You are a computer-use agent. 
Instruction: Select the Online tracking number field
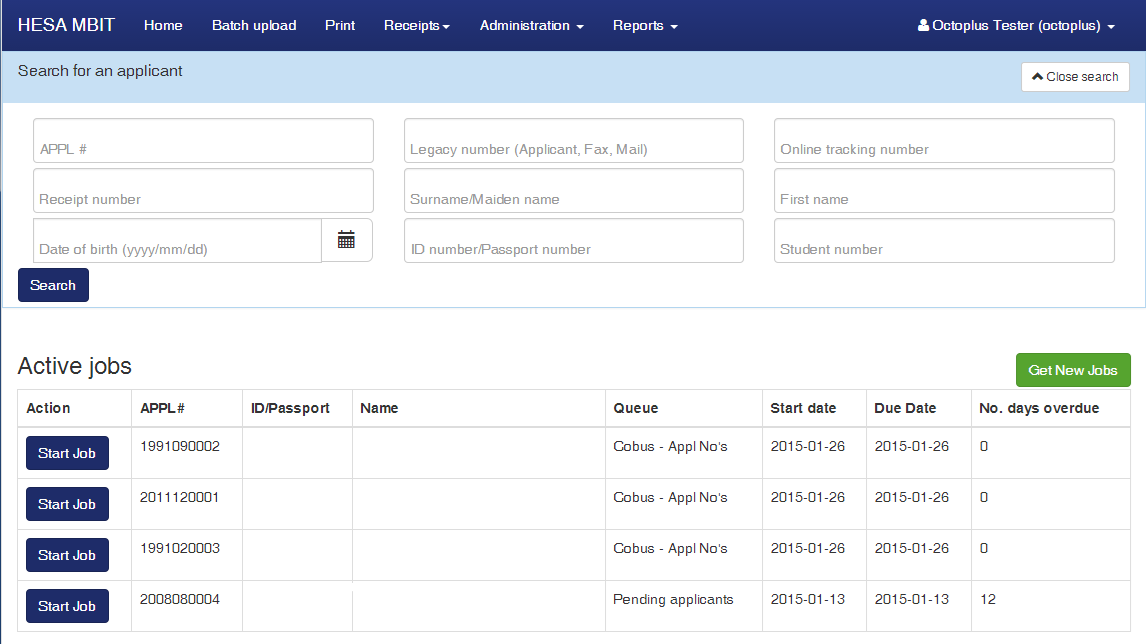943,140
